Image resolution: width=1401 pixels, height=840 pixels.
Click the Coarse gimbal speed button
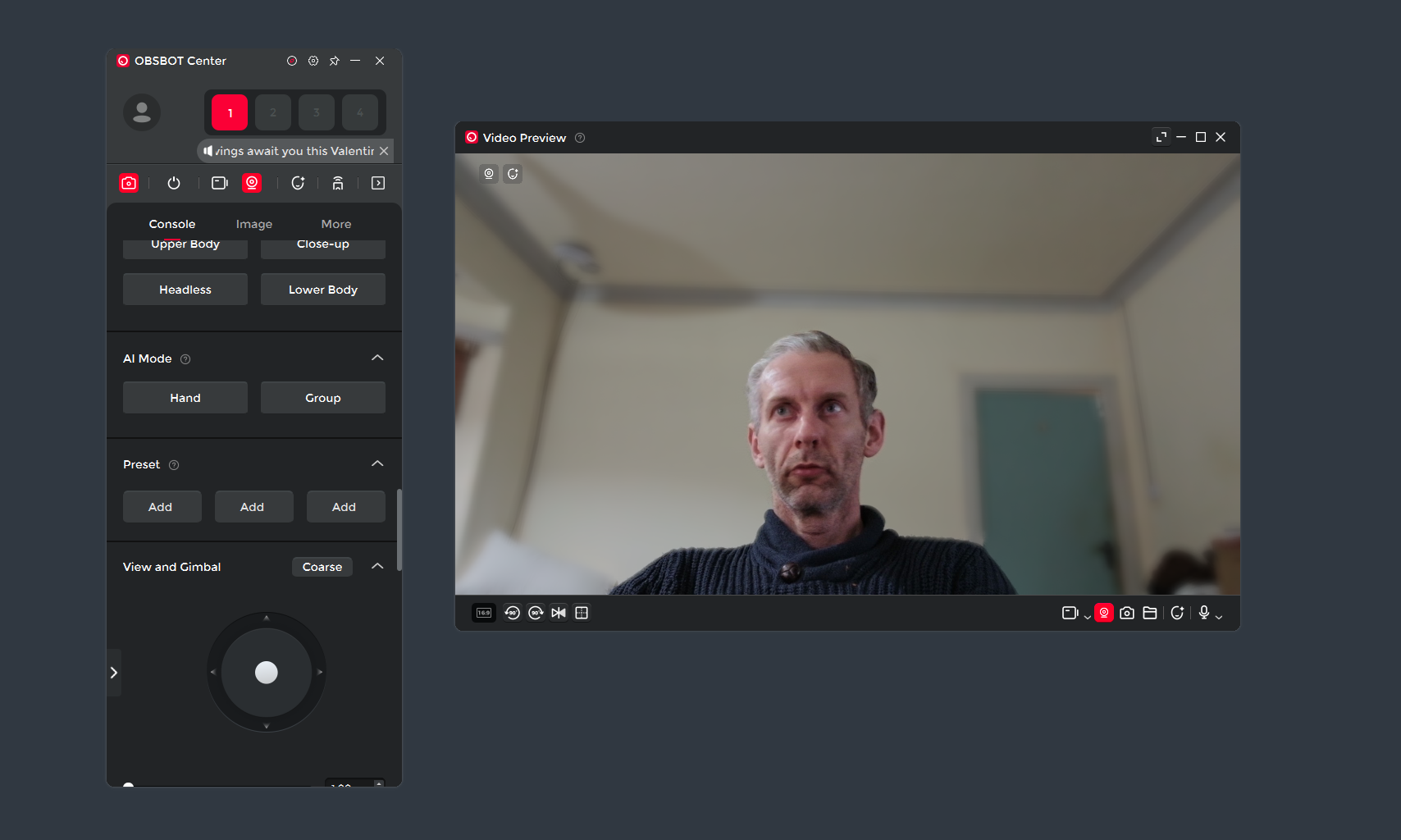click(x=322, y=567)
